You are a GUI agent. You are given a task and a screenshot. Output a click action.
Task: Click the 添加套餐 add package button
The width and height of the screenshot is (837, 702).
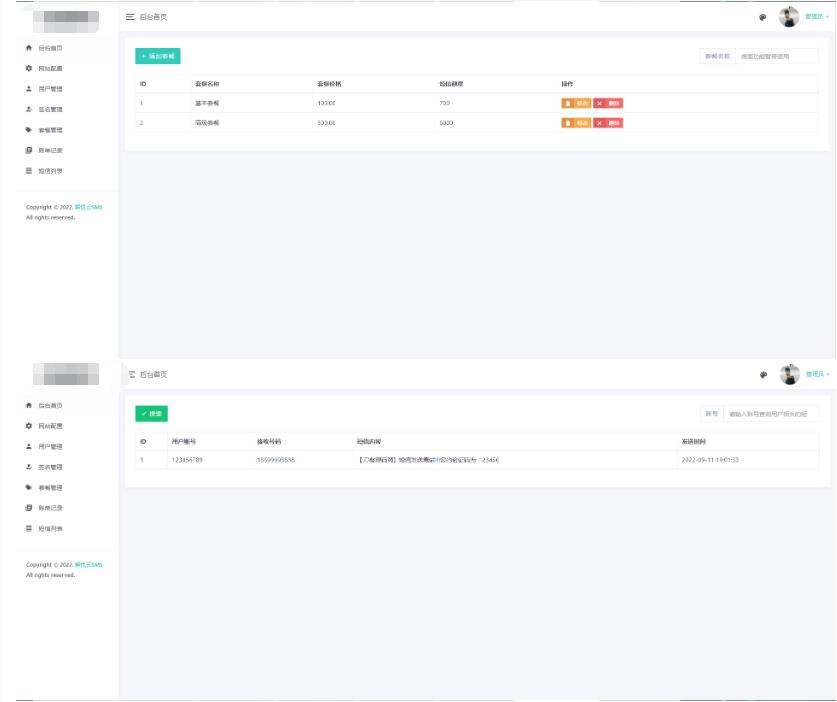click(x=158, y=57)
